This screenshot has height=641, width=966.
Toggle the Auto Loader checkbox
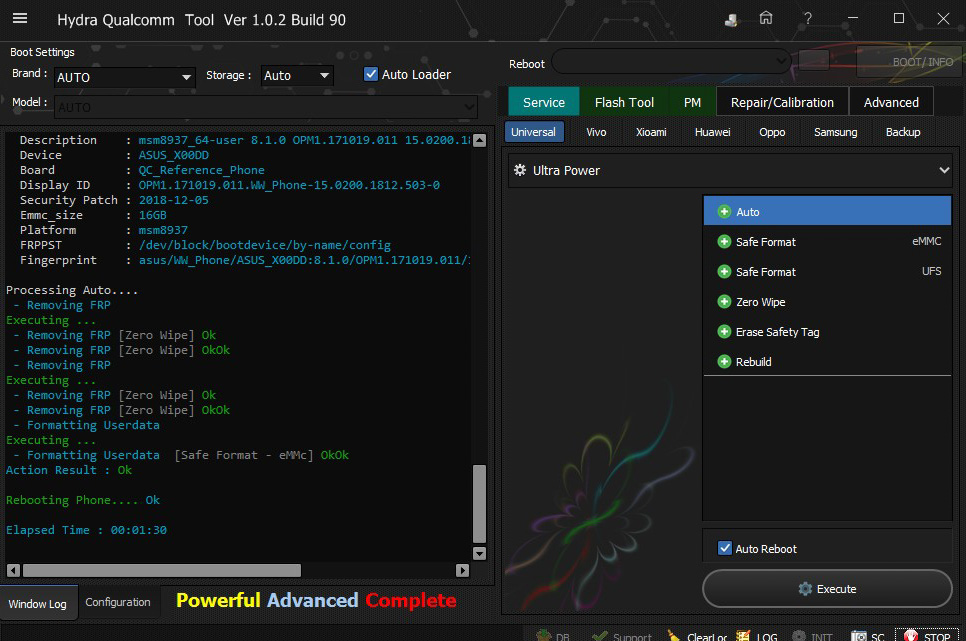pos(371,74)
